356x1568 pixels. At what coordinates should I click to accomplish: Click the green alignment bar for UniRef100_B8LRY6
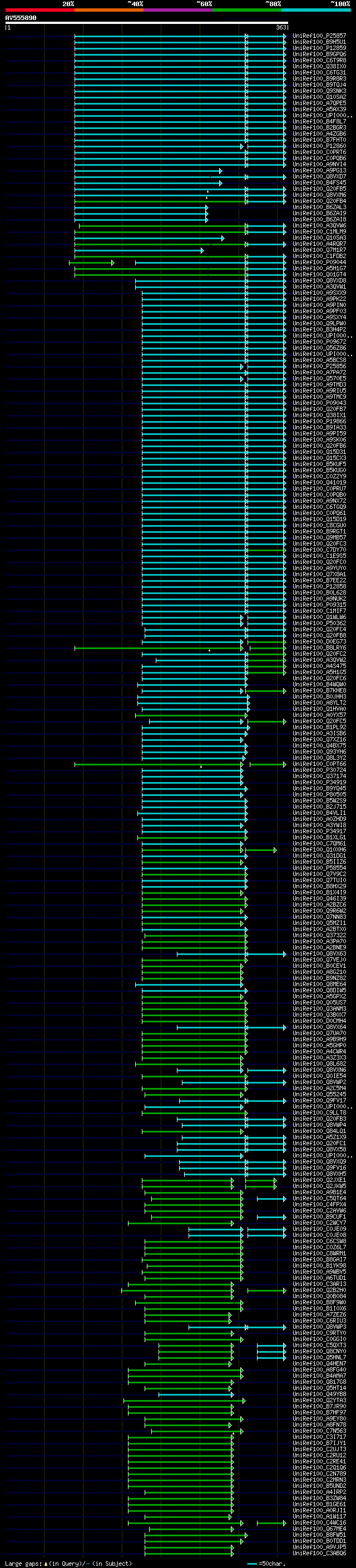pyautogui.click(x=158, y=648)
